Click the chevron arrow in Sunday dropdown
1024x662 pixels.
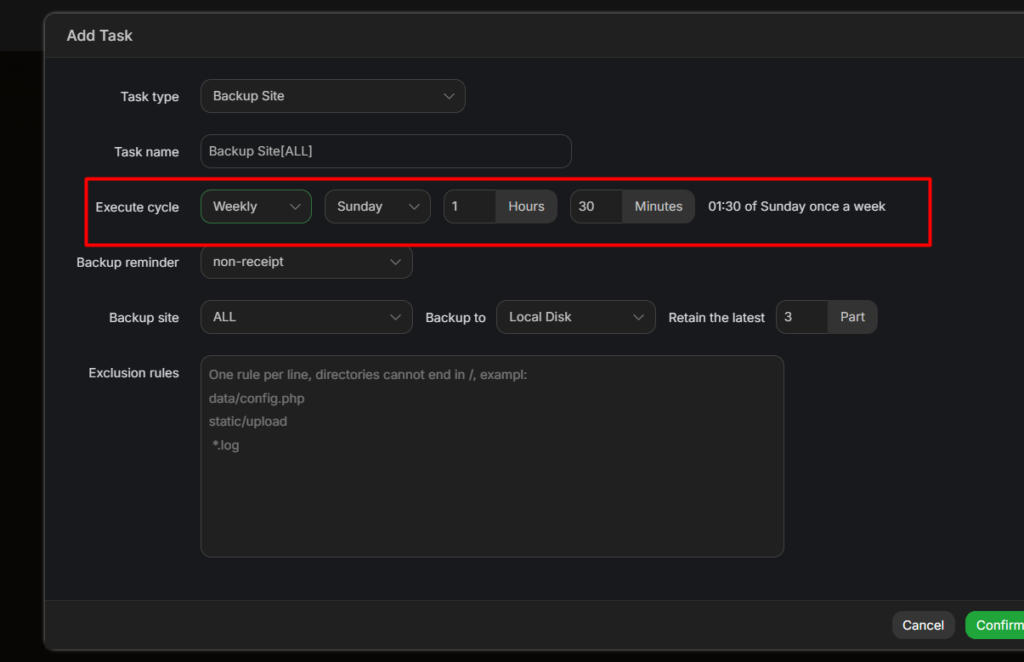coord(414,206)
